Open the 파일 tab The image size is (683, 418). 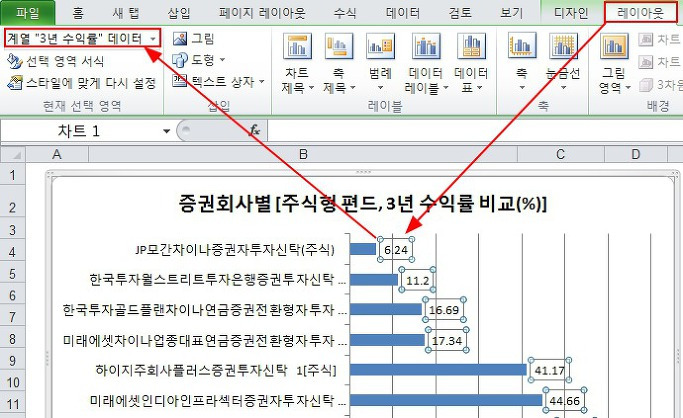coord(28,13)
